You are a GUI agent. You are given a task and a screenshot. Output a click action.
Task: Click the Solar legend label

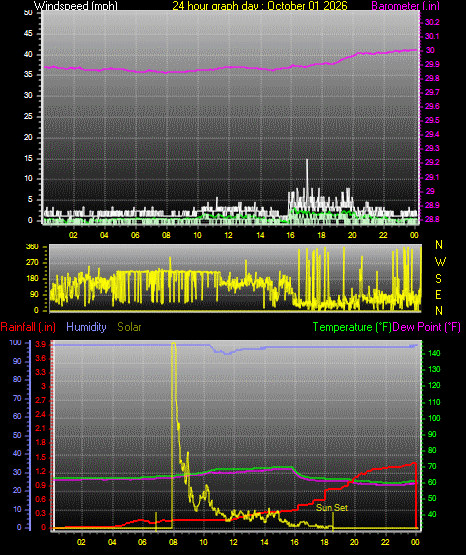click(x=130, y=327)
